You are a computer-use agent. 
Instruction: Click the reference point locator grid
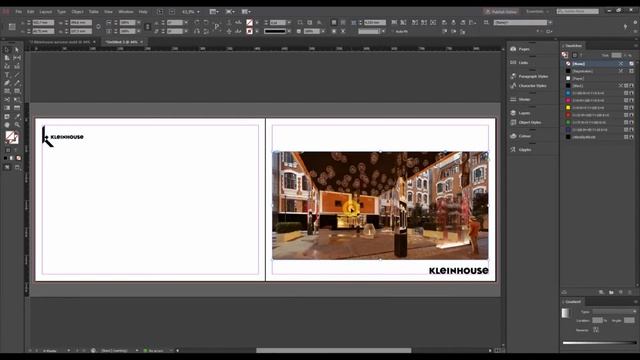[x=12, y=27]
